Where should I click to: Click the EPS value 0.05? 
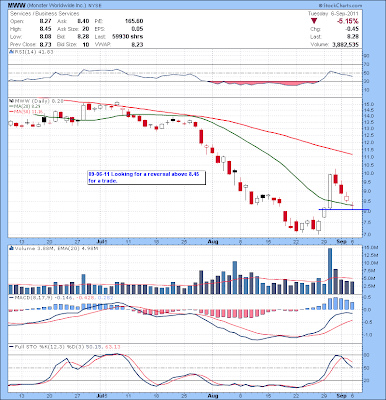[137, 29]
